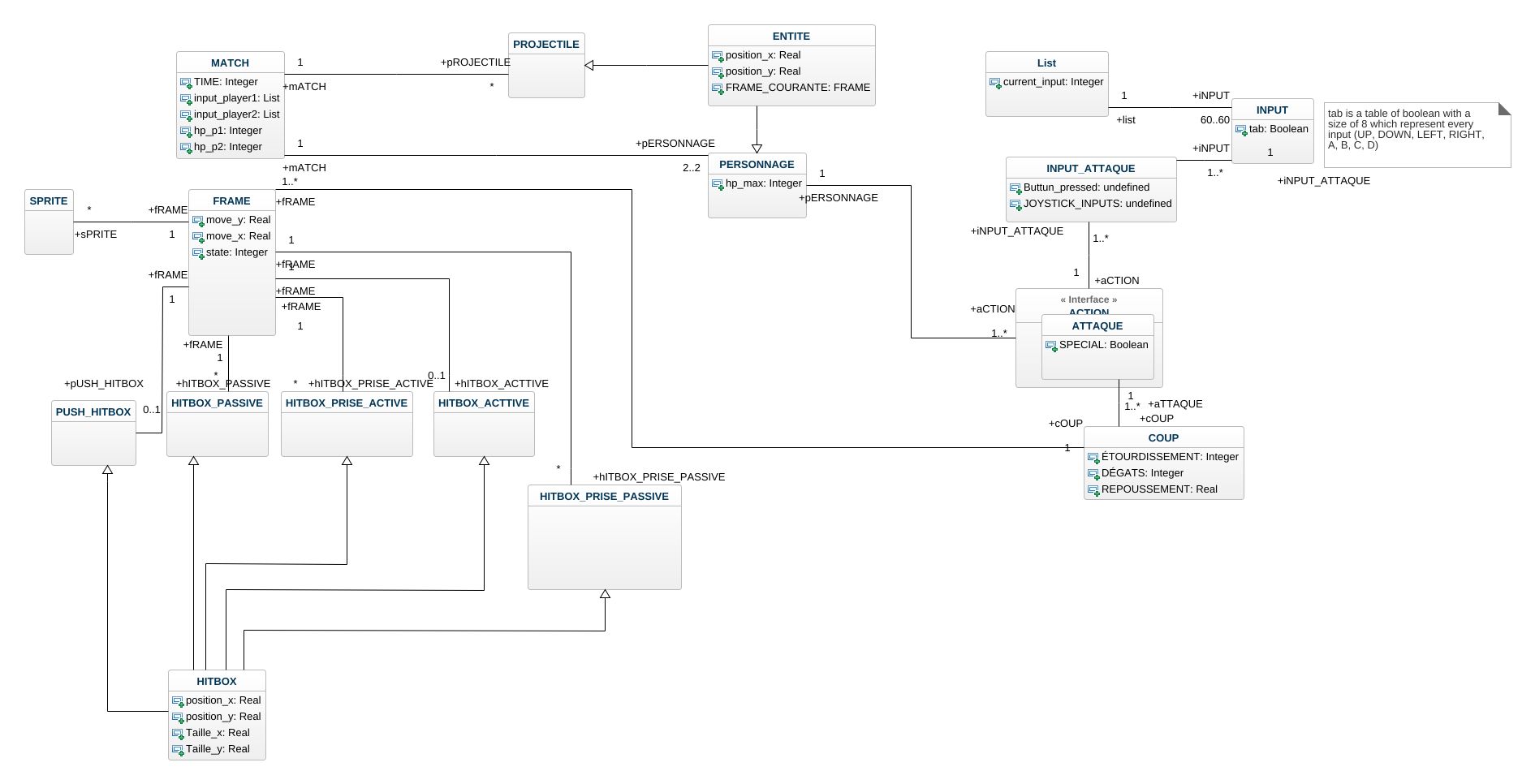
Task: Click the icon beside state: Integer in FRAME
Action: tap(198, 253)
